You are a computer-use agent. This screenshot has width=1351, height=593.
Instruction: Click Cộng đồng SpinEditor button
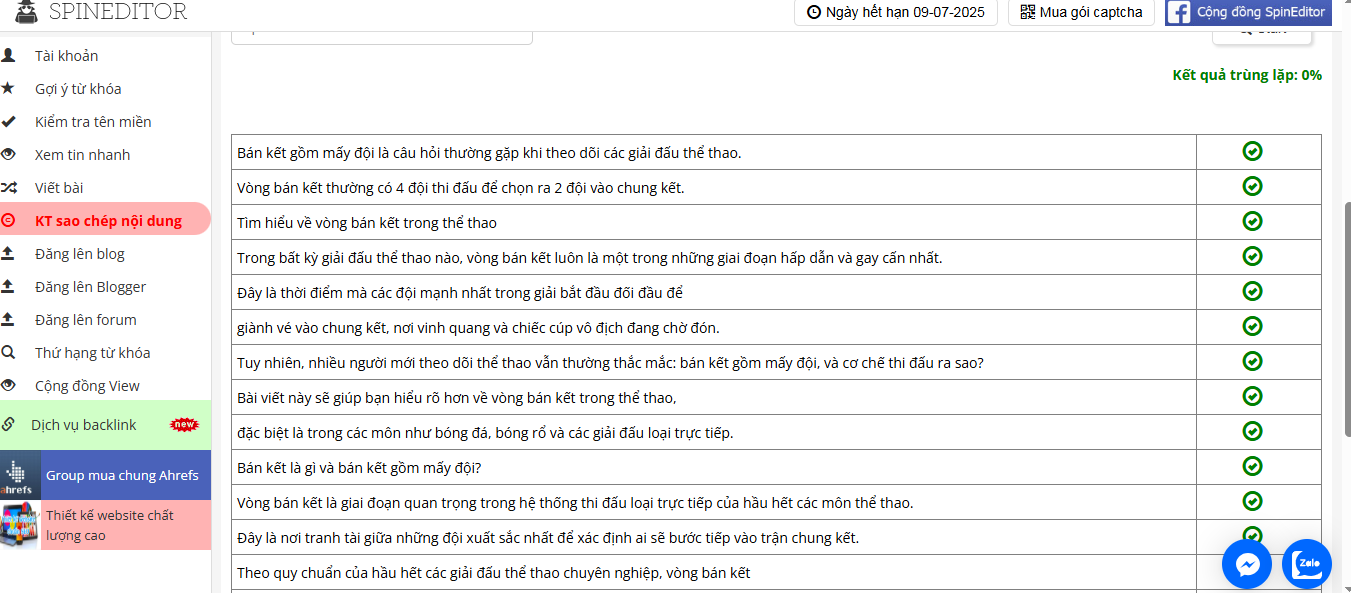coord(1248,12)
